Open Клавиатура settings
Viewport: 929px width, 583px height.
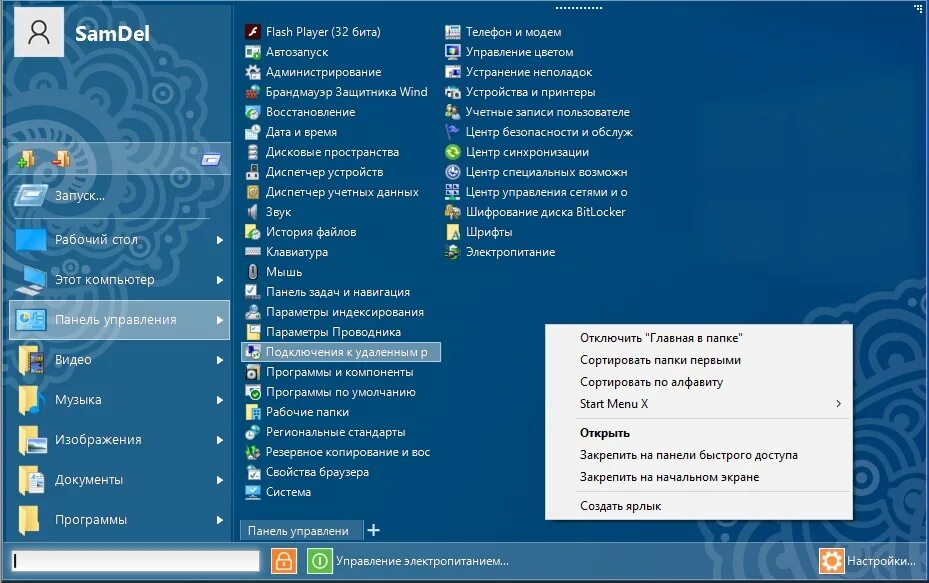click(286, 252)
